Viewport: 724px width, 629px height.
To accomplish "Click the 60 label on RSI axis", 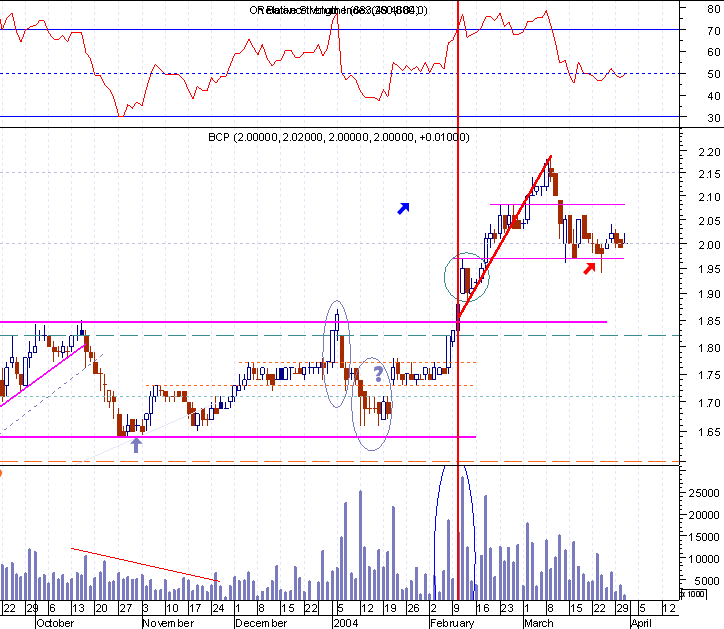I will coord(713,53).
